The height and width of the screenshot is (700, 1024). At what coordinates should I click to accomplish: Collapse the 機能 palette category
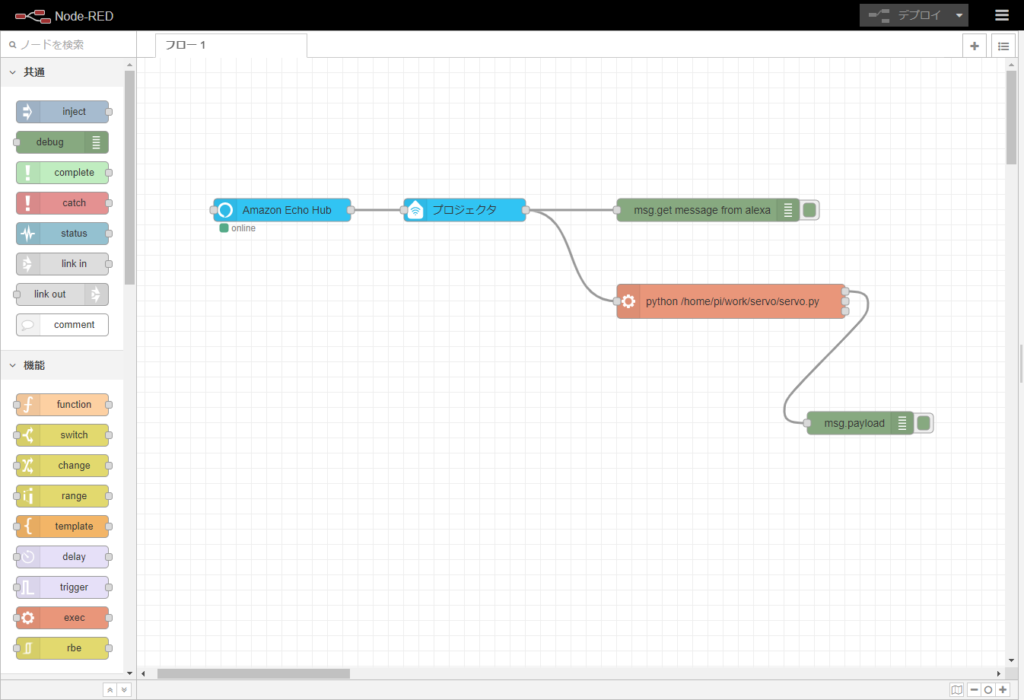pyautogui.click(x=13, y=365)
